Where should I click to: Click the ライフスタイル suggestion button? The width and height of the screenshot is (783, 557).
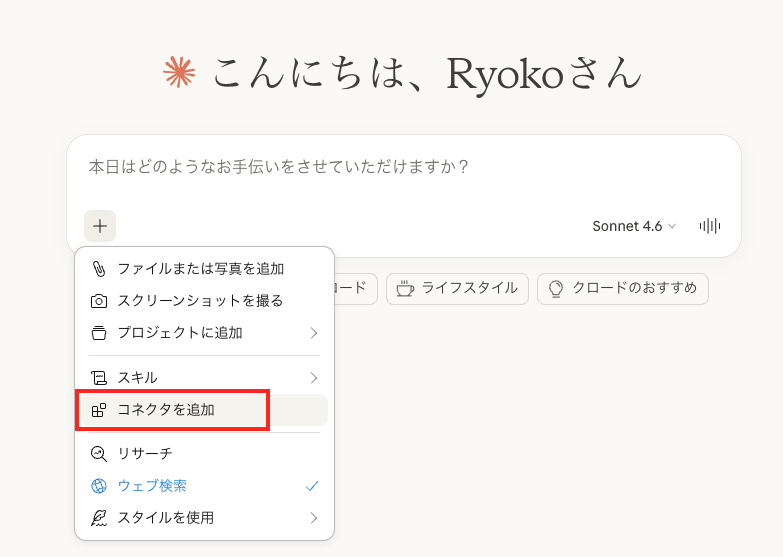point(457,288)
